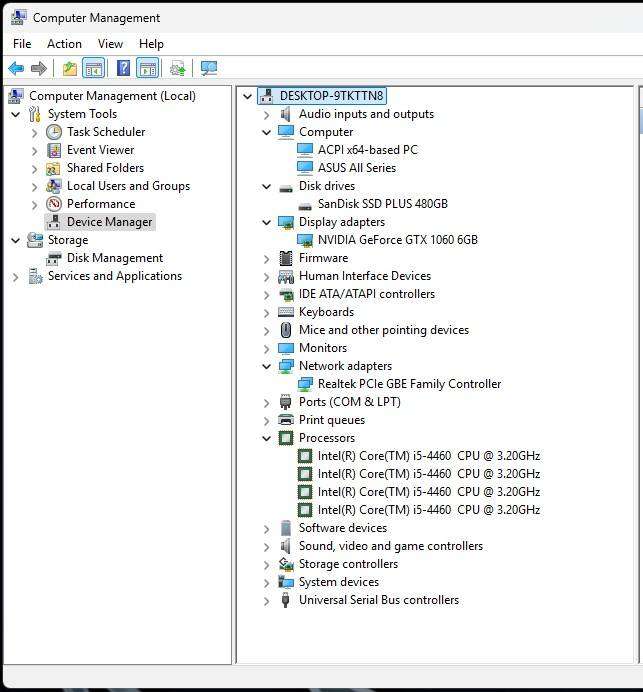This screenshot has height=692, width=643.
Task: Expand Services and Applications node
Action: click(x=16, y=276)
